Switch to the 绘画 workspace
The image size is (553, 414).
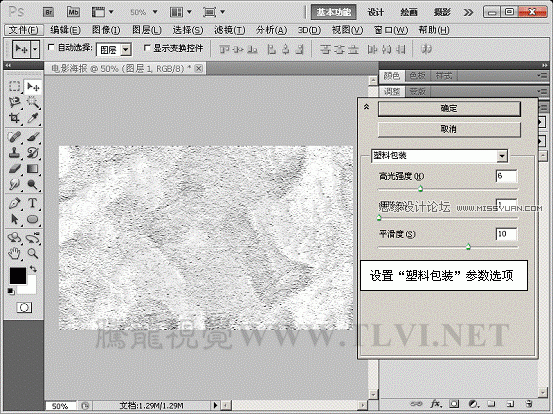coord(409,12)
